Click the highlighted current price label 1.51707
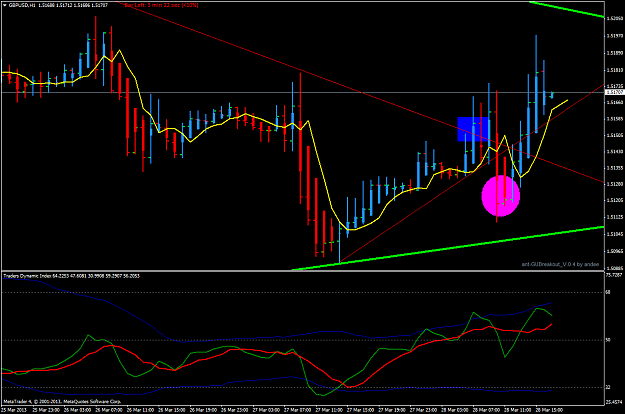 coord(615,92)
